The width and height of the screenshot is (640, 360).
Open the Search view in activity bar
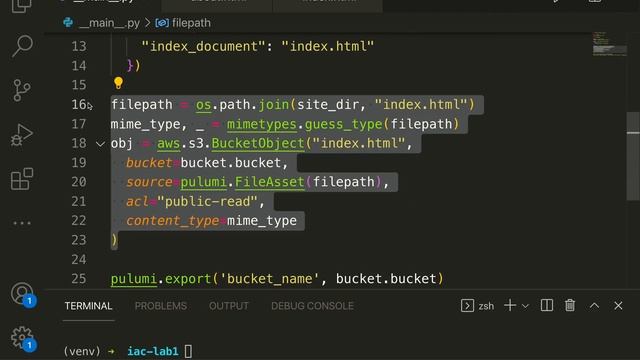[22, 46]
